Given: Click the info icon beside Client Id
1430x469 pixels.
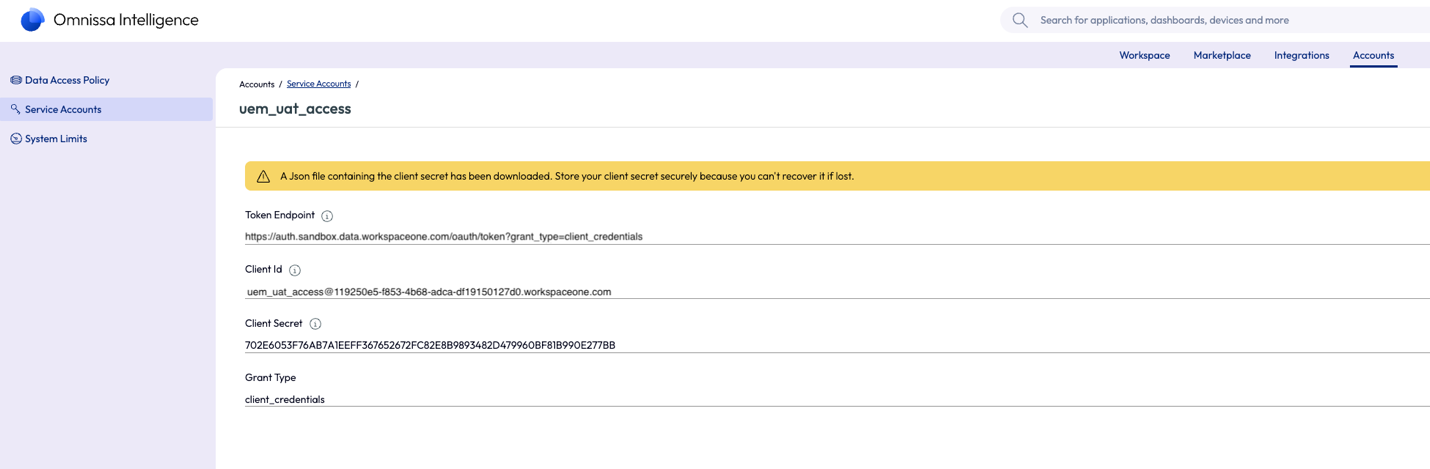Looking at the screenshot, I should [295, 270].
